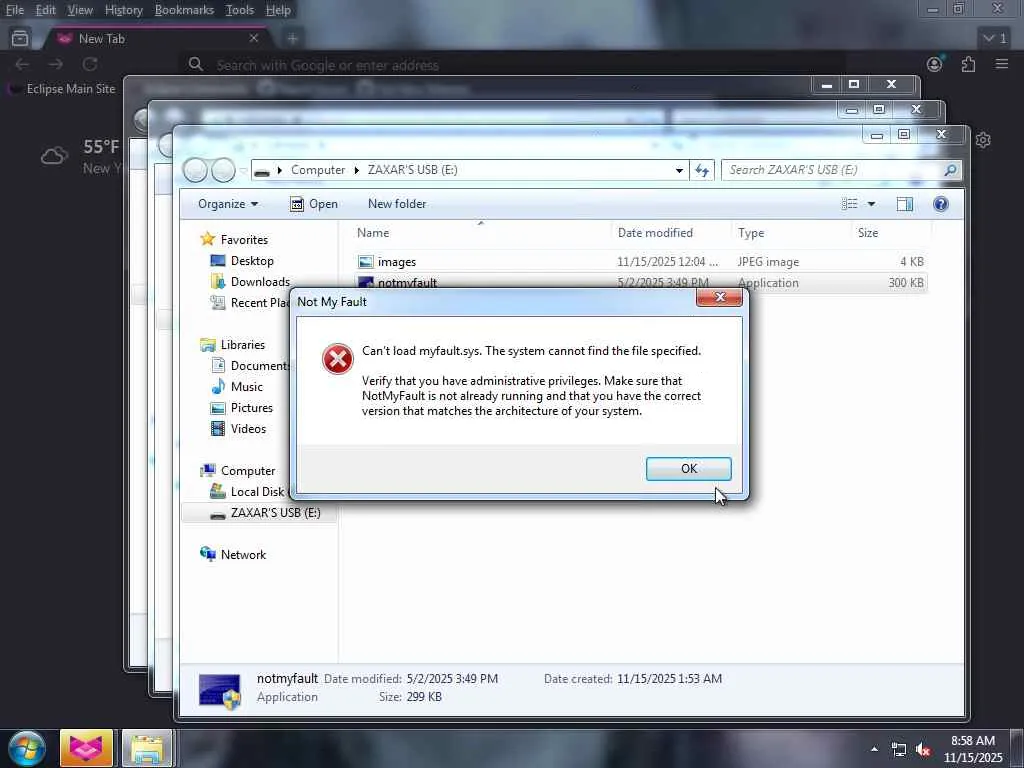Select Downloads in the navigation pane
The height and width of the screenshot is (768, 1024).
point(260,281)
